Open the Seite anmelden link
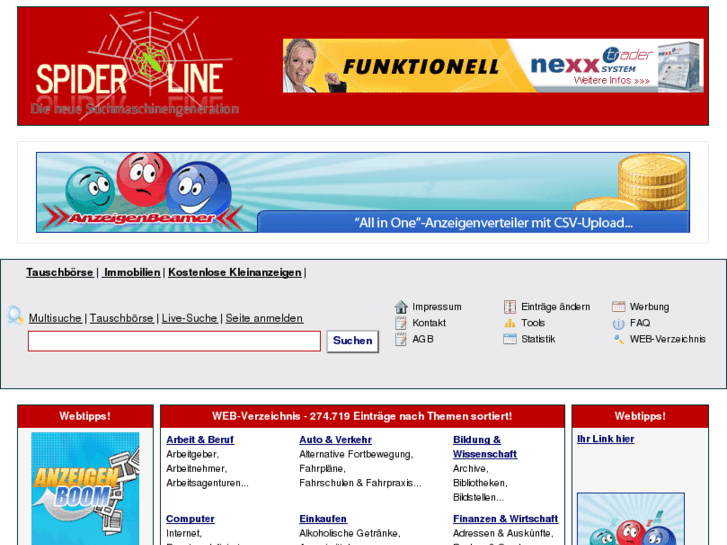727x545 pixels. [x=264, y=318]
